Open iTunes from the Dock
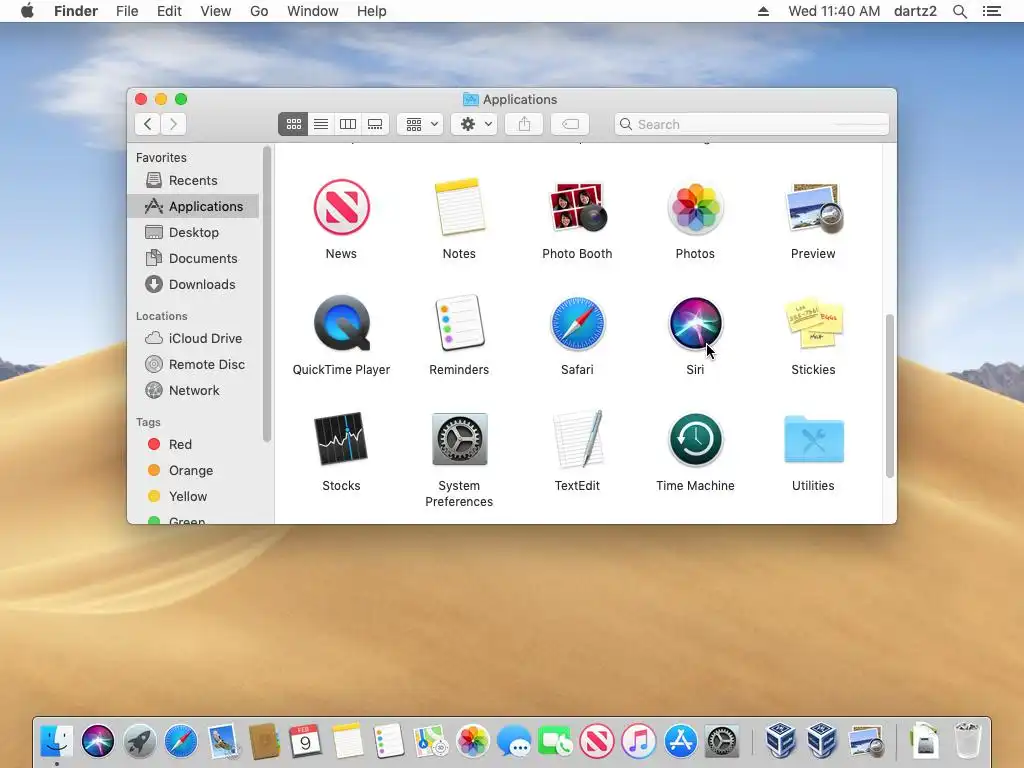The height and width of the screenshot is (768, 1024). point(638,741)
